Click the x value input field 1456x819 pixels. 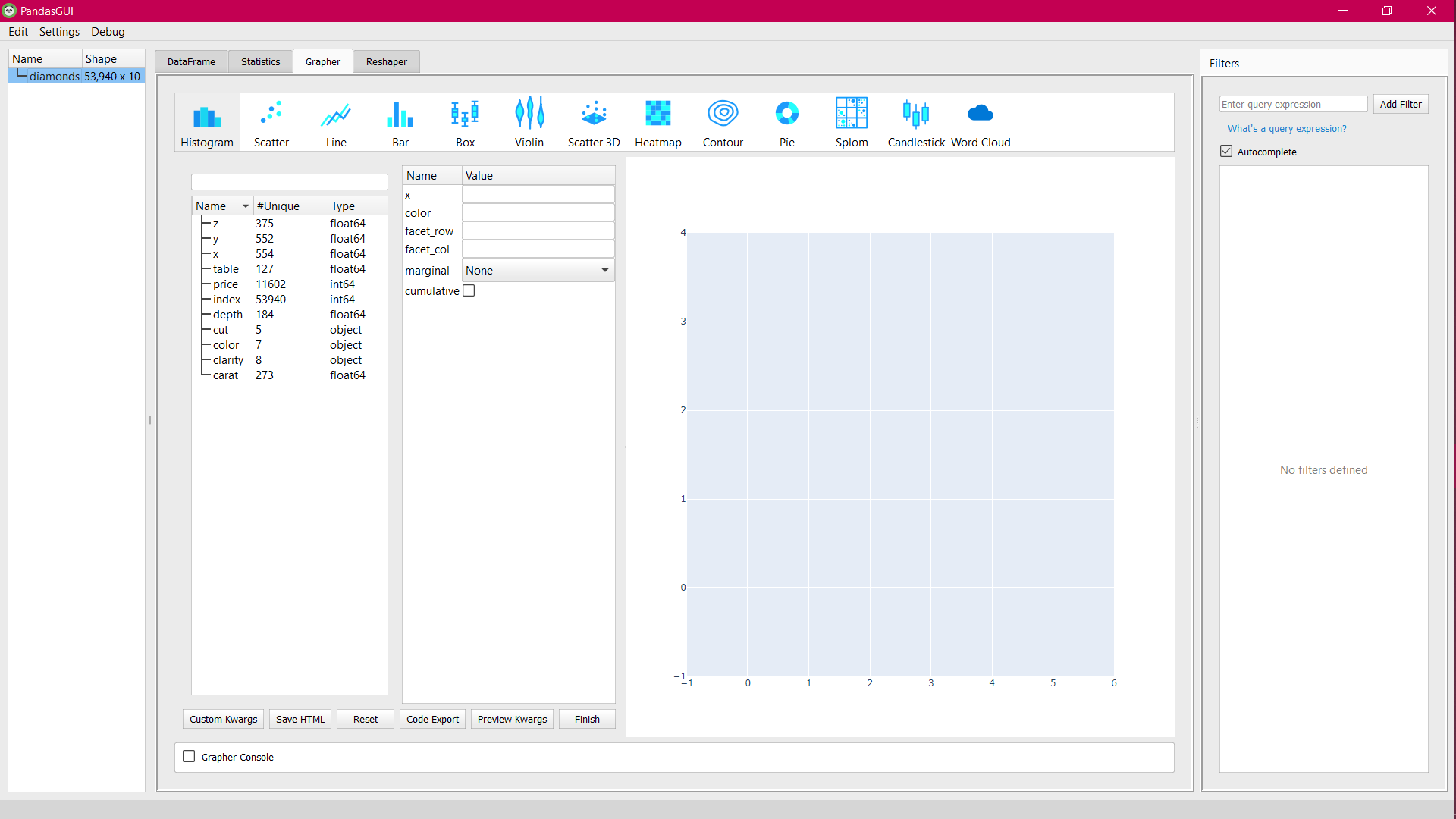(x=538, y=194)
